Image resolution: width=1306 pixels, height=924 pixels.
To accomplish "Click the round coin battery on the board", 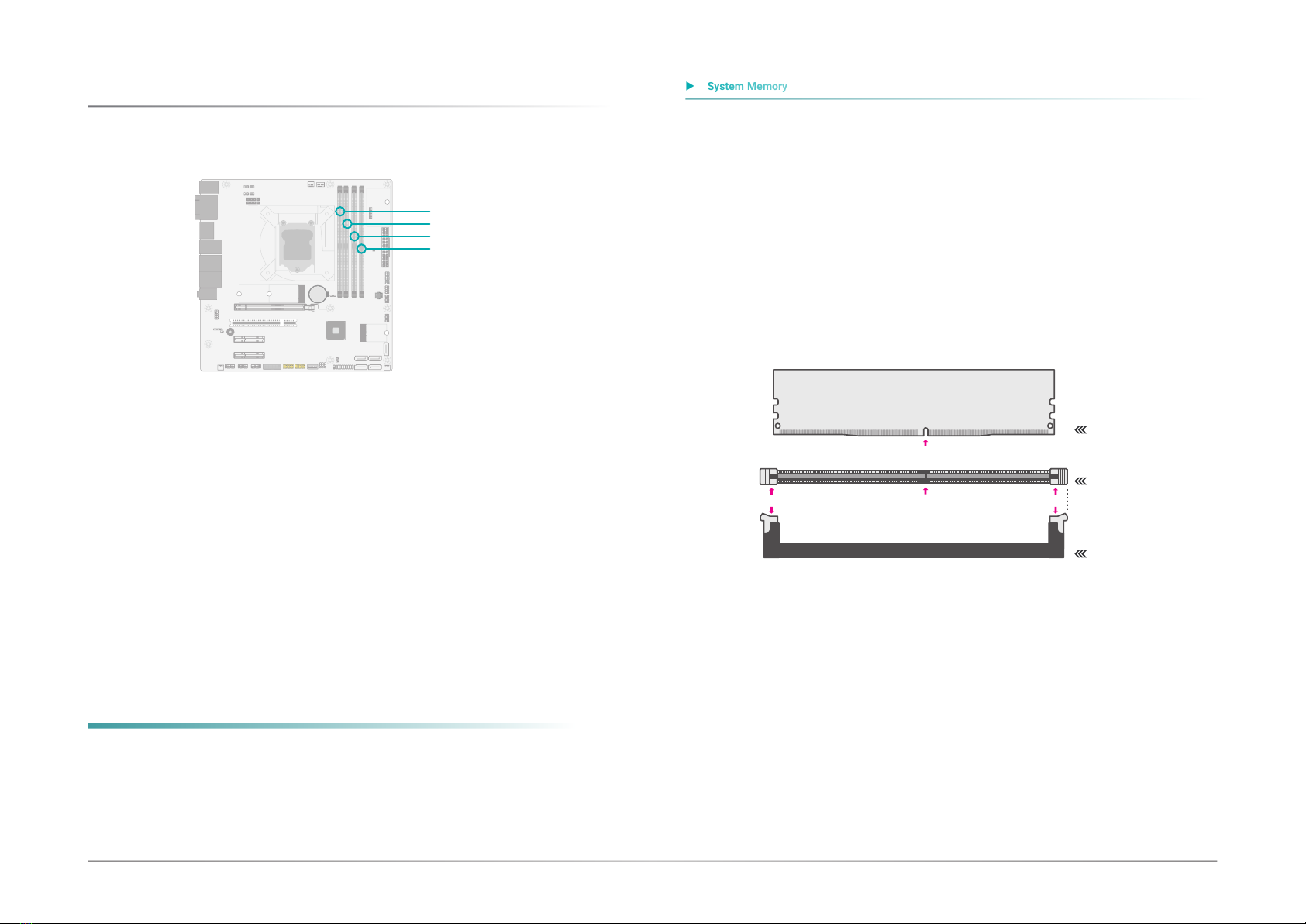I will (x=318, y=294).
